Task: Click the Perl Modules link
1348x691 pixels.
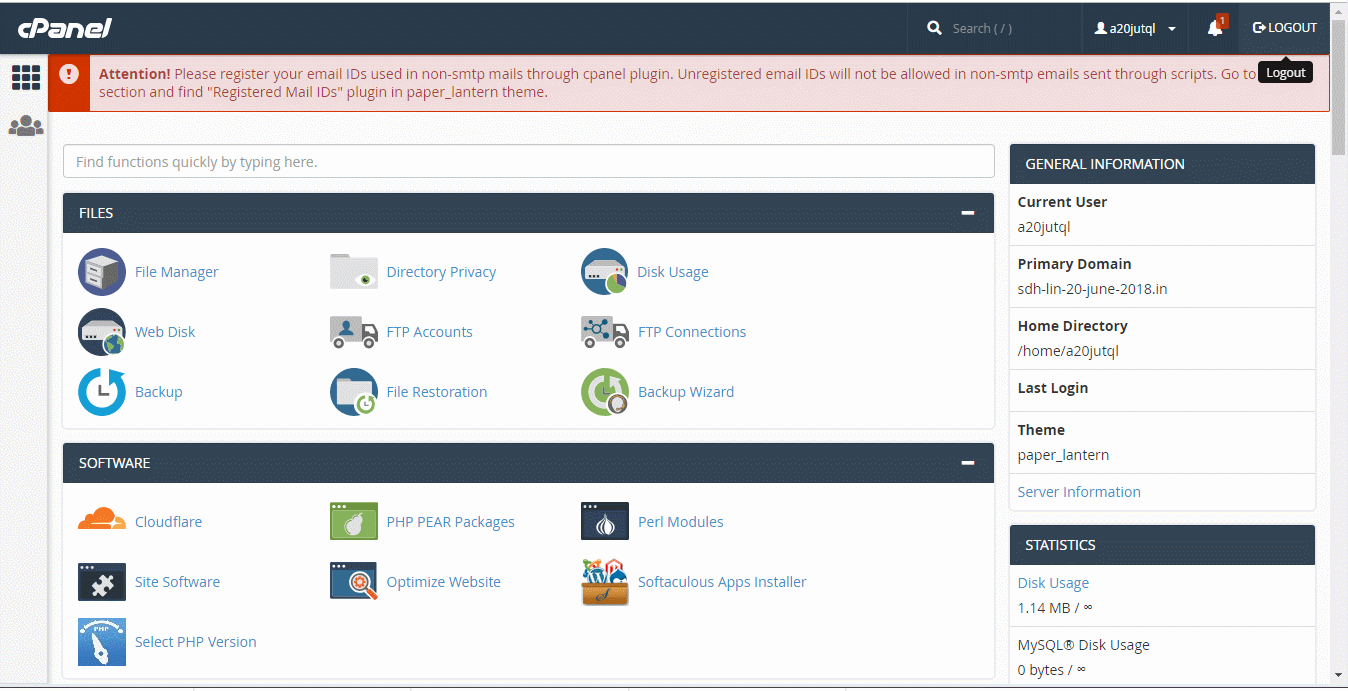Action: coord(680,522)
